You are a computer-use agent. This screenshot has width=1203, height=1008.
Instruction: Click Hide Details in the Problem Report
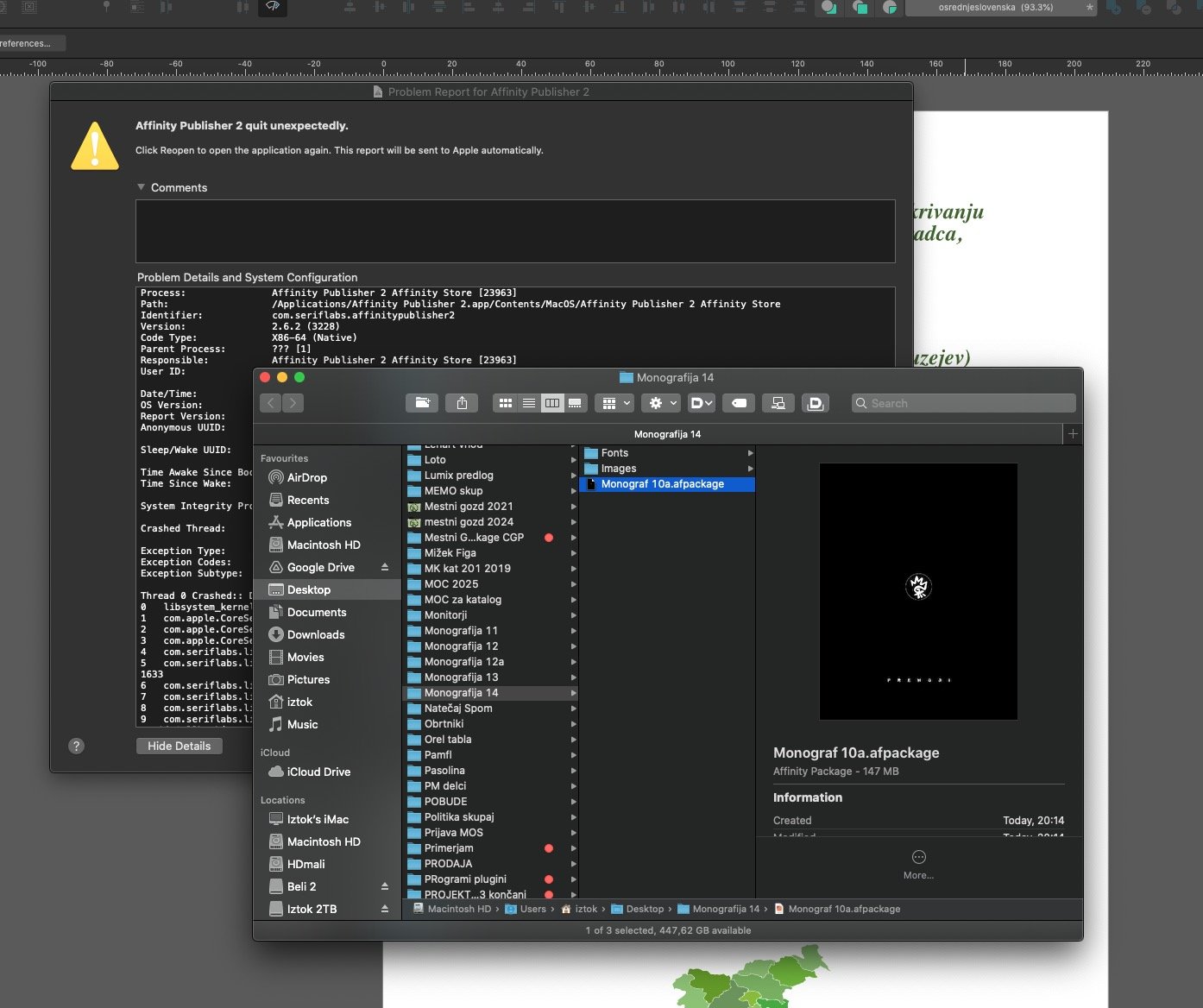click(180, 746)
